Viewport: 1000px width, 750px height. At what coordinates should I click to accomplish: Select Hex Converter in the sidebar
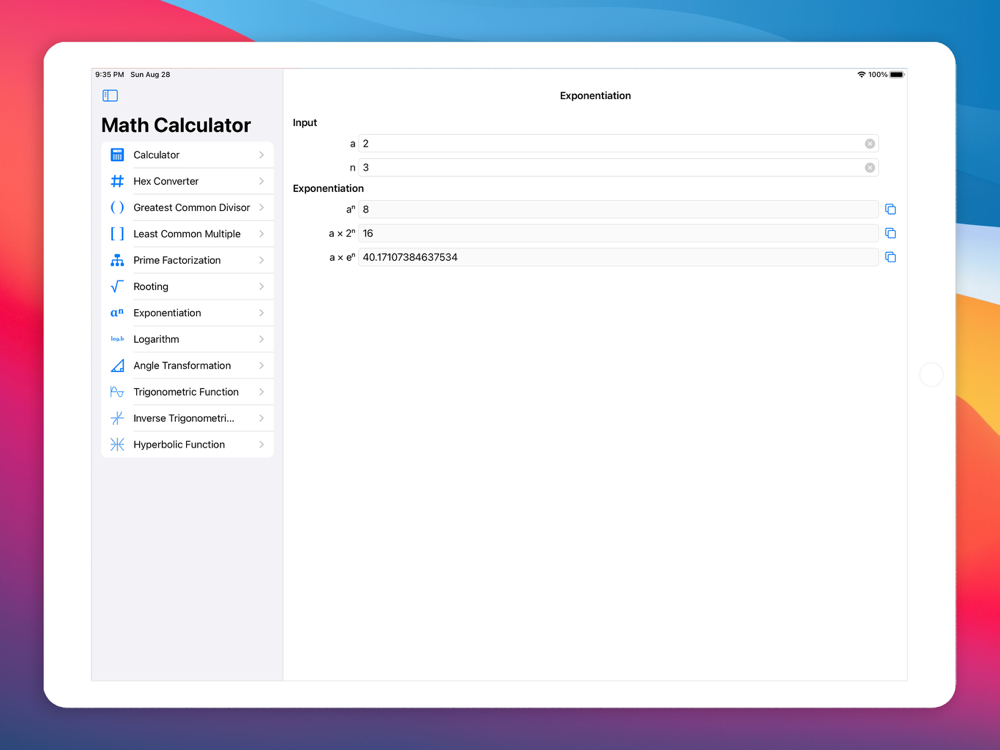point(188,181)
